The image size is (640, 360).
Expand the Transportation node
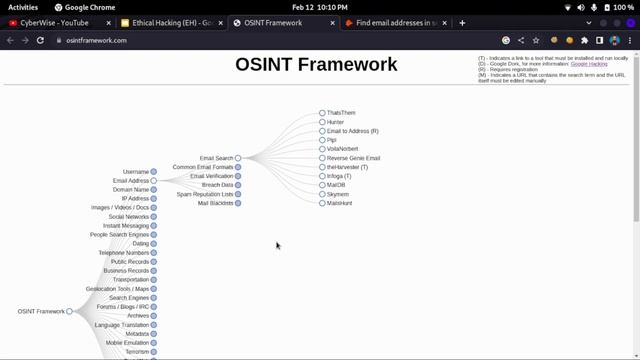(x=153, y=280)
